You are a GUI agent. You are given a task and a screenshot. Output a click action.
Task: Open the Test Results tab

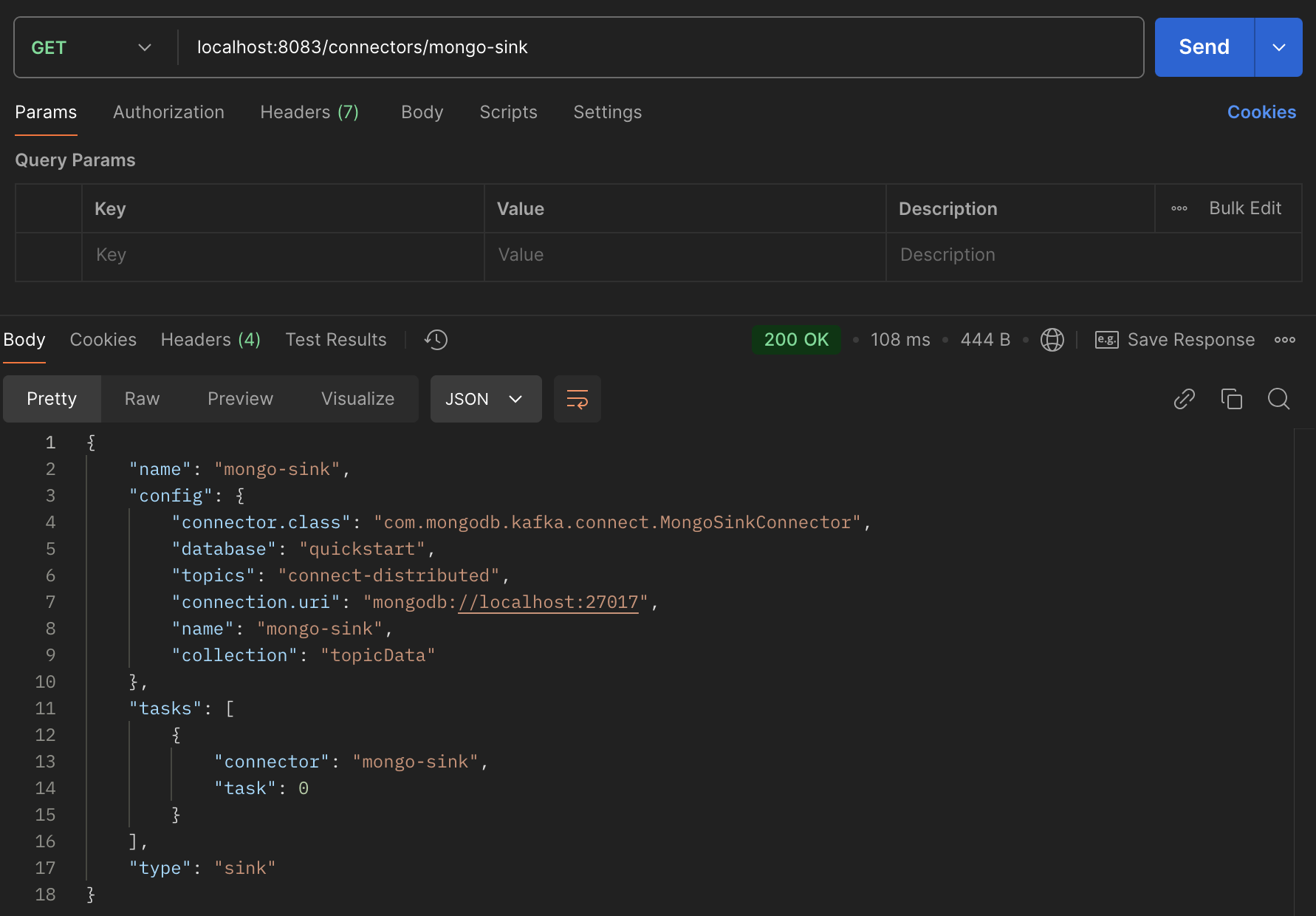tap(336, 340)
